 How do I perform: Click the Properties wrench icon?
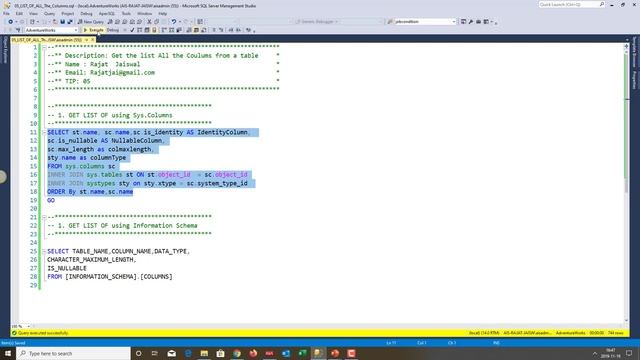point(471,22)
